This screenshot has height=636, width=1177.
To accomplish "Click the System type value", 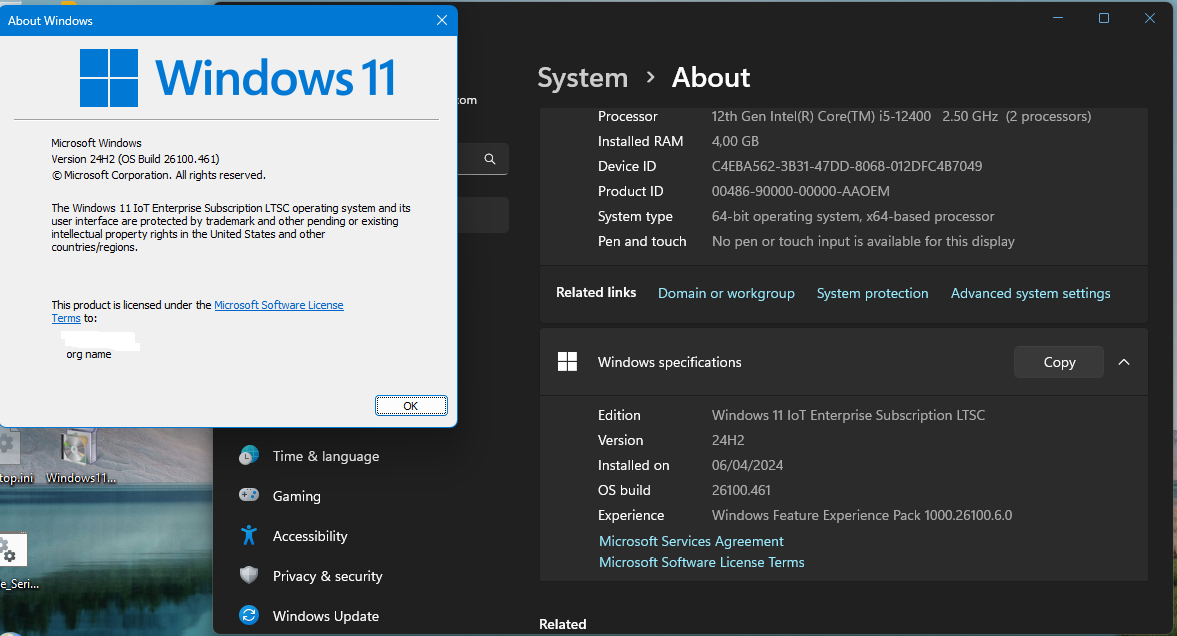I will [853, 216].
